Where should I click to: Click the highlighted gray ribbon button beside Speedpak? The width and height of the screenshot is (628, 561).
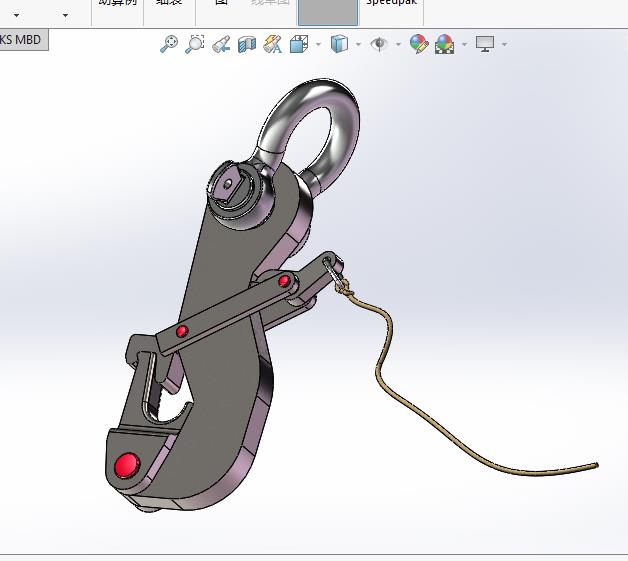pyautogui.click(x=328, y=12)
